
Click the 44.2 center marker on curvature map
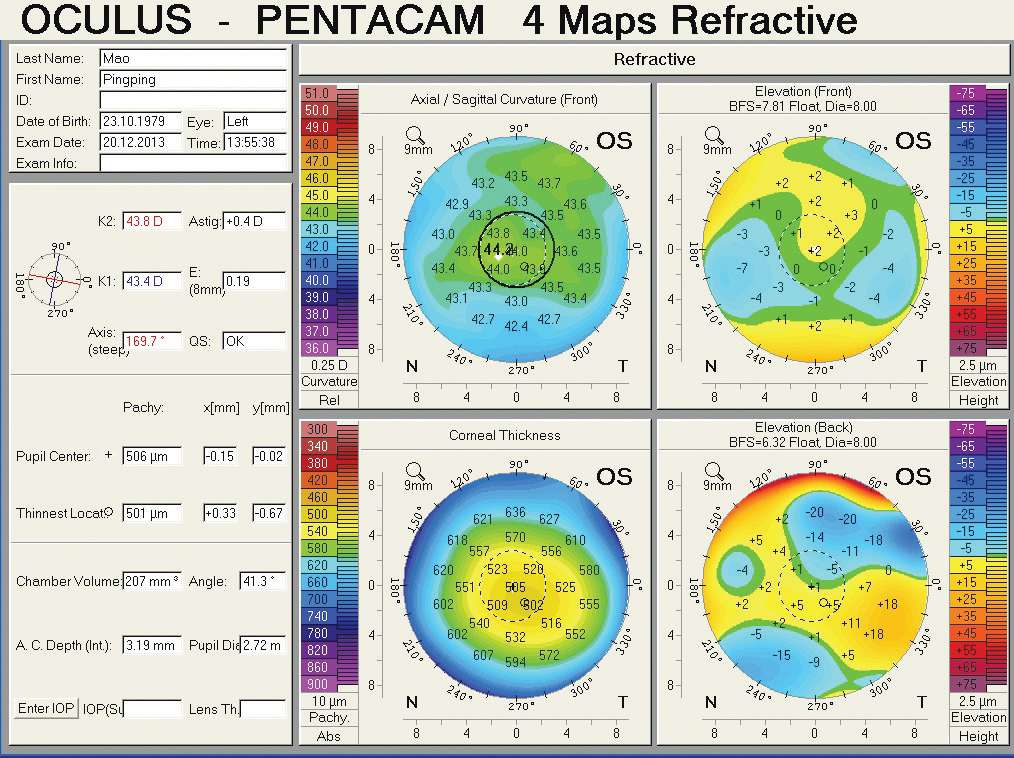click(x=497, y=250)
